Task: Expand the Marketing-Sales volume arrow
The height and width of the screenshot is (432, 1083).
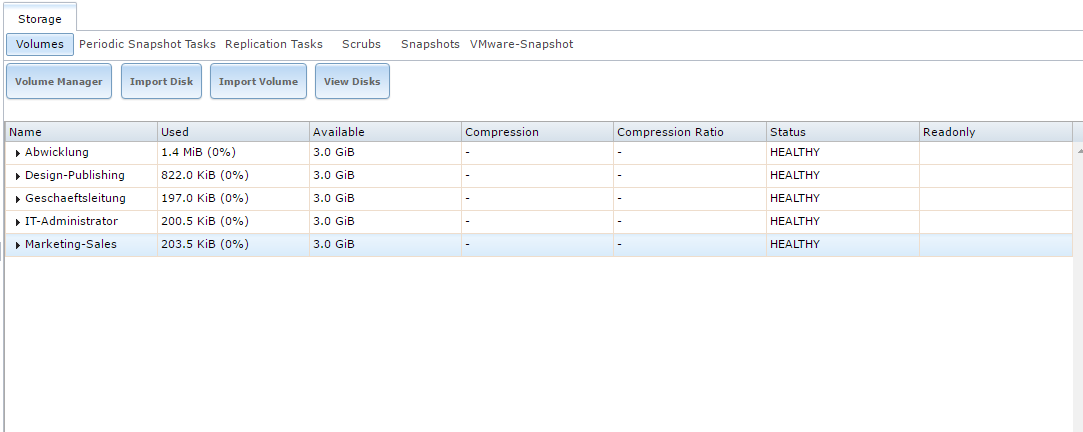Action: pyautogui.click(x=18, y=245)
